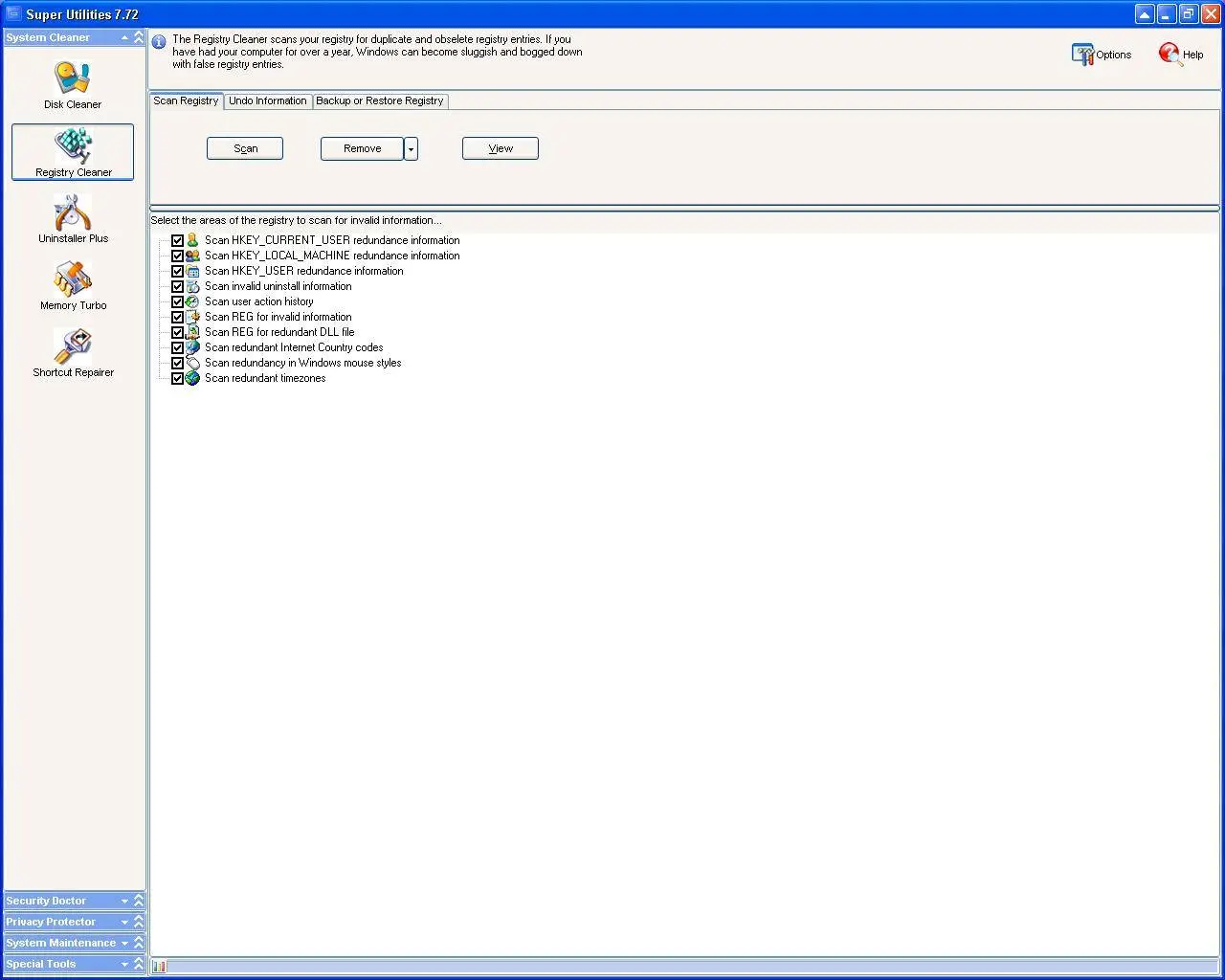Open the Disk Cleaner tool icon
1225x980 pixels.
[73, 78]
